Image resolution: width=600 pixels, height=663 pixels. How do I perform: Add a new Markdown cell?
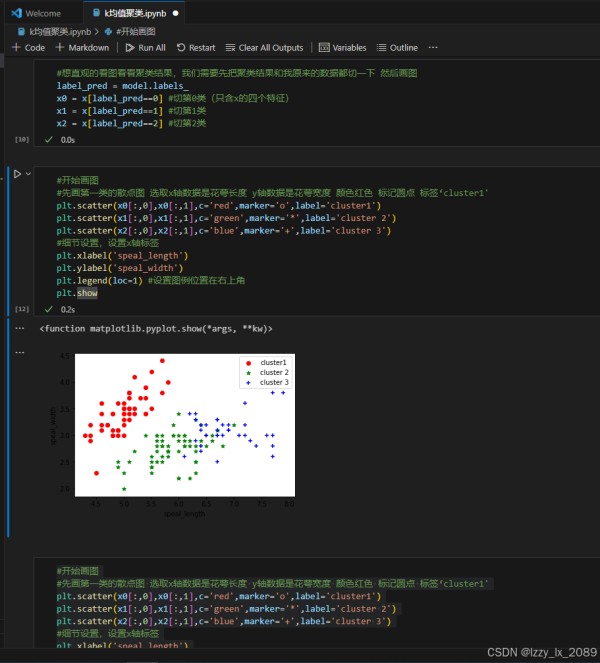coord(82,48)
